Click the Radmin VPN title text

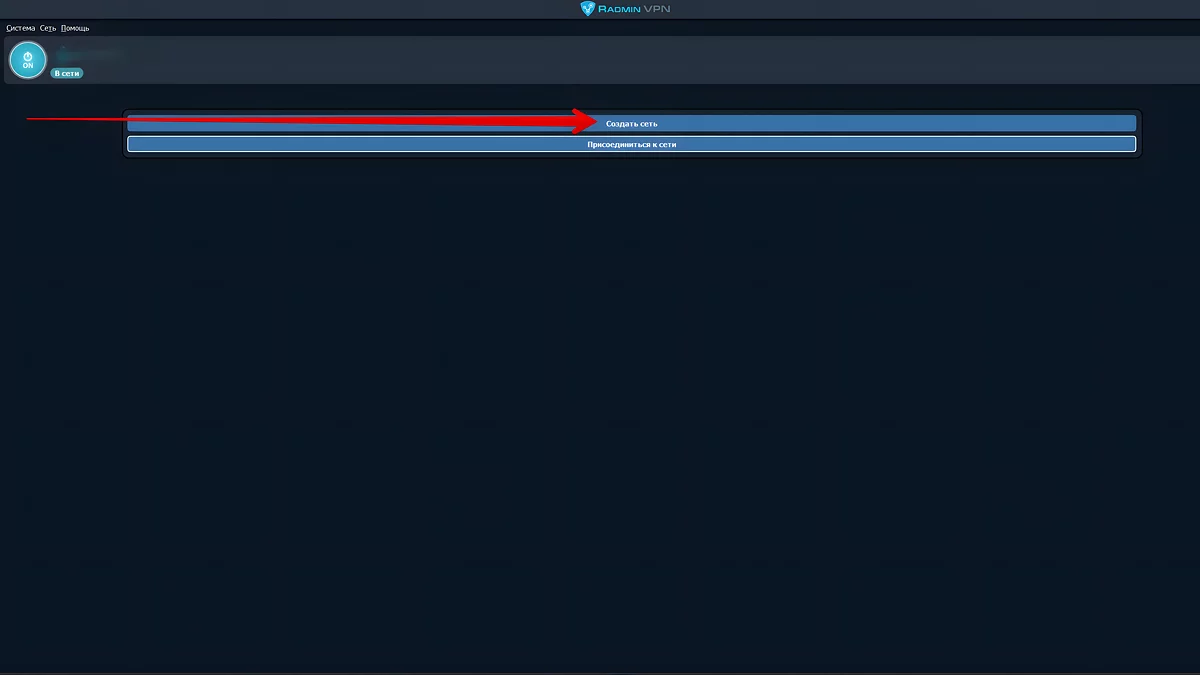(641, 9)
